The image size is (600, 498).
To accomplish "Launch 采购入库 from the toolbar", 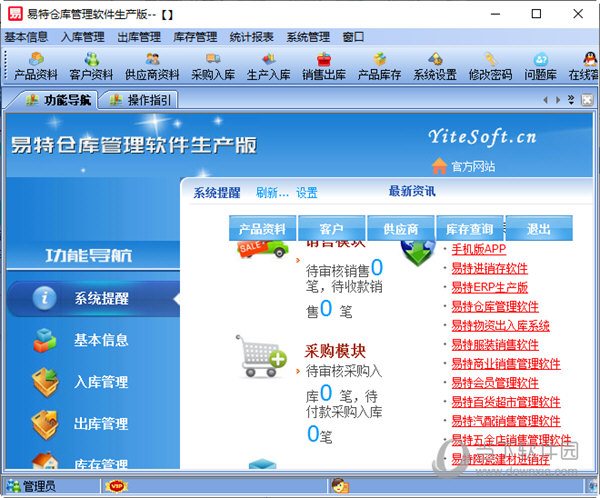I will [213, 66].
